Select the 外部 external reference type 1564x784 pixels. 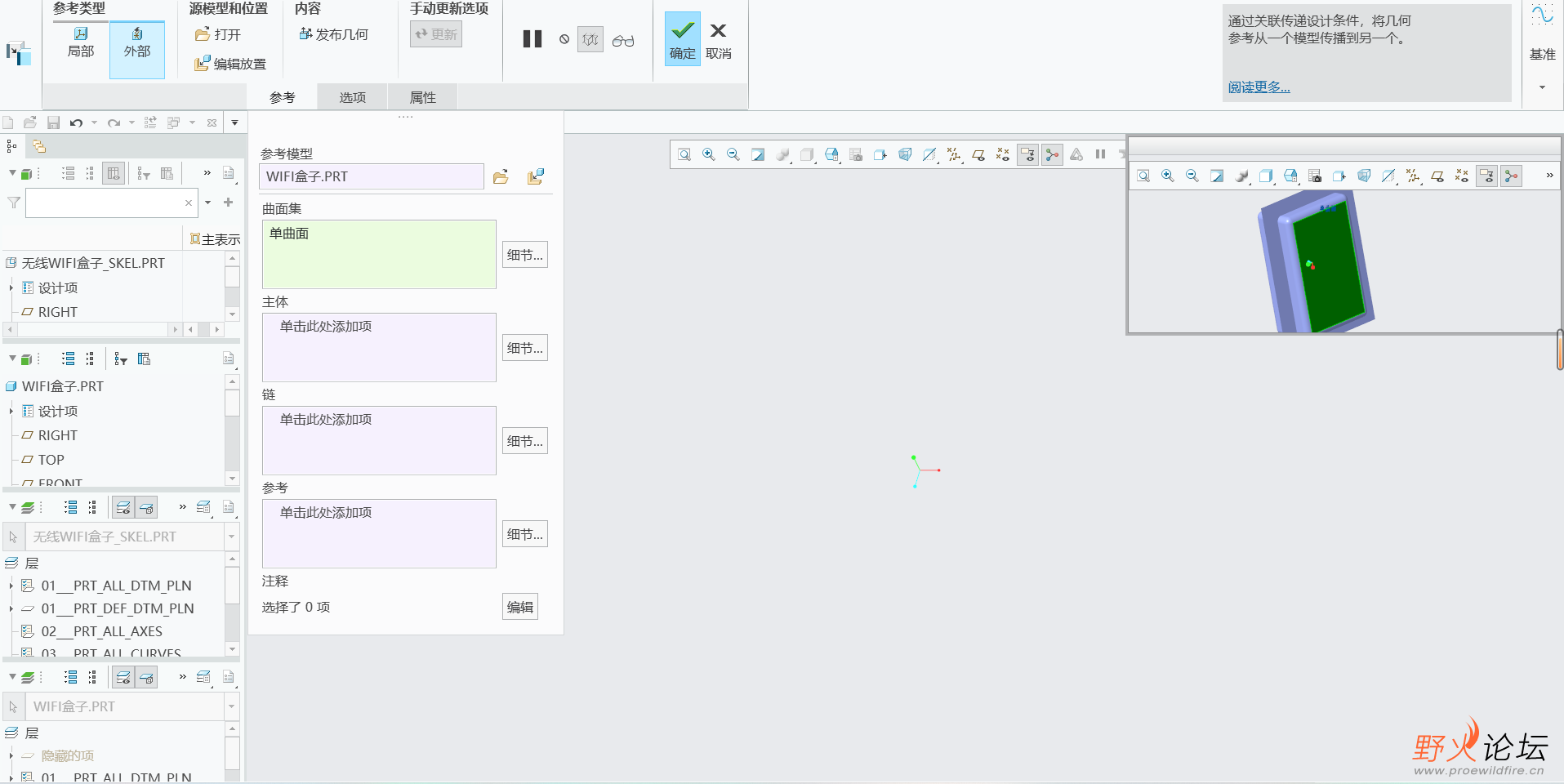click(x=137, y=49)
